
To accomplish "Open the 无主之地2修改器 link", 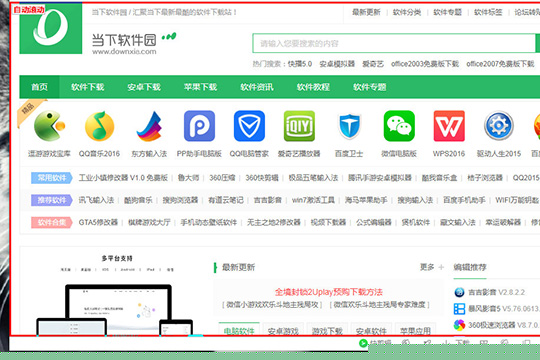I will coord(274,223).
